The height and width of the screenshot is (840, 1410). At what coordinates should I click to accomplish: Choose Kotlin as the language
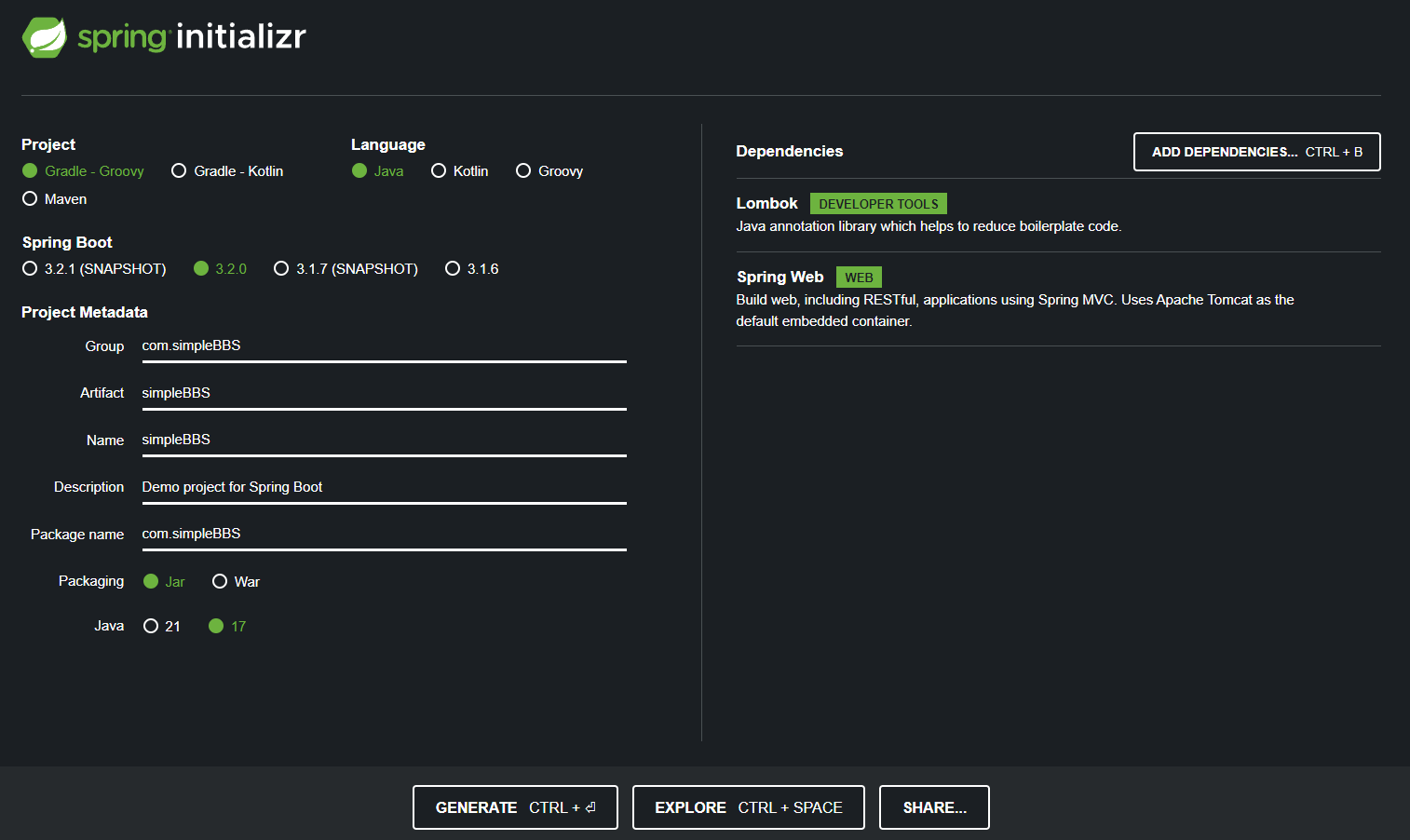click(460, 171)
